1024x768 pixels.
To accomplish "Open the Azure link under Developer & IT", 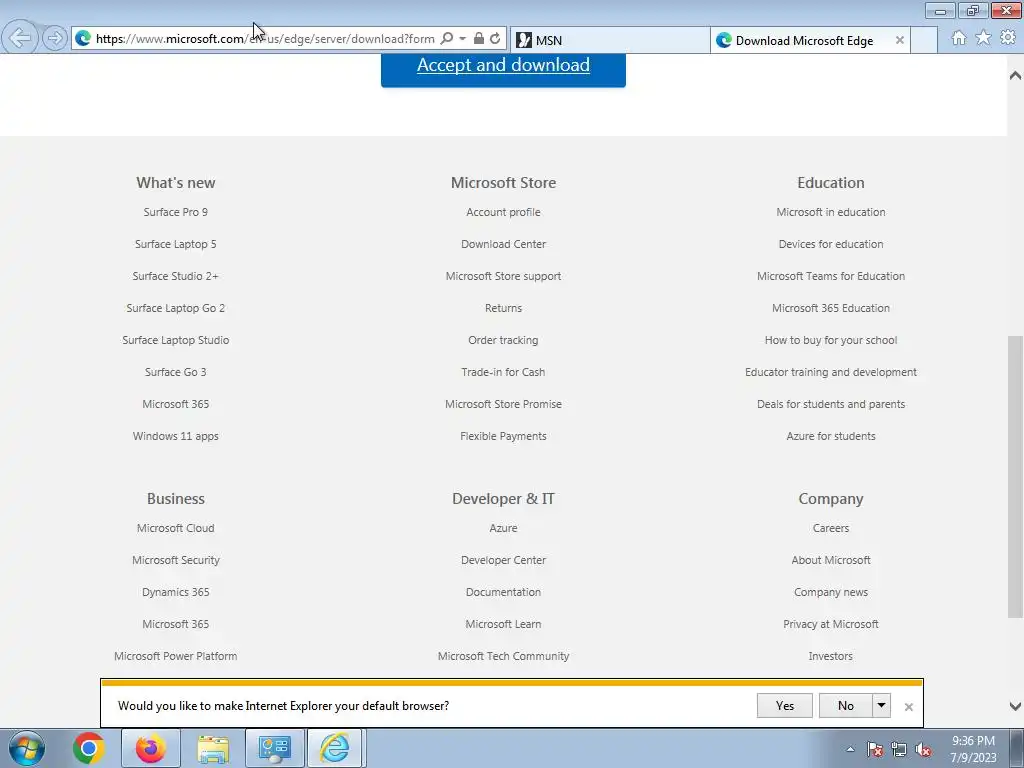I will (504, 528).
